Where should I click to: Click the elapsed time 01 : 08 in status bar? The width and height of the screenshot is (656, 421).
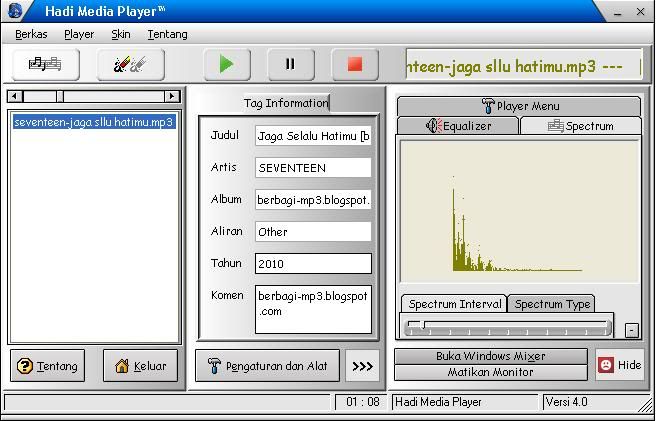(363, 402)
